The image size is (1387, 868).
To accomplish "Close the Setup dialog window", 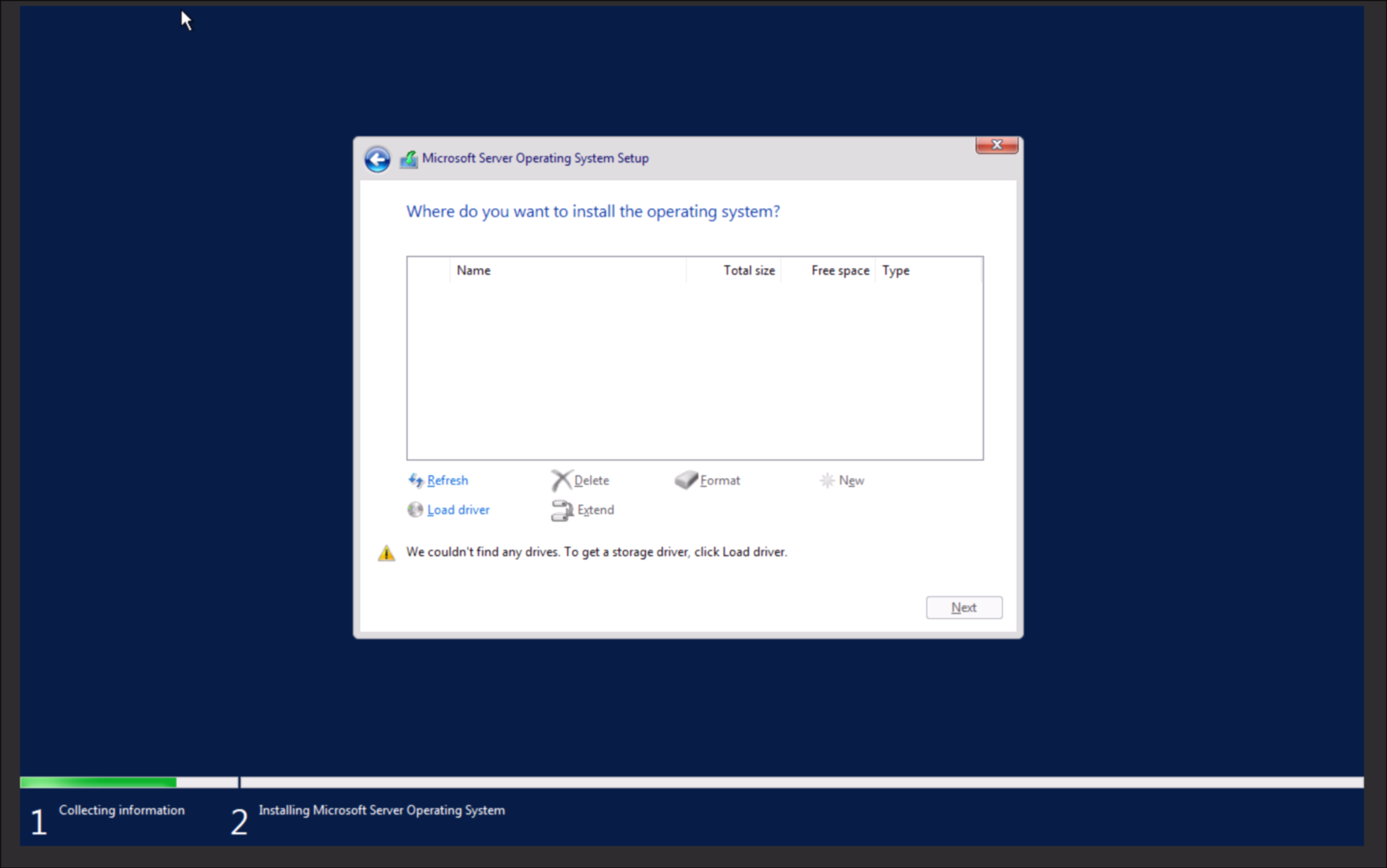I will [996, 145].
